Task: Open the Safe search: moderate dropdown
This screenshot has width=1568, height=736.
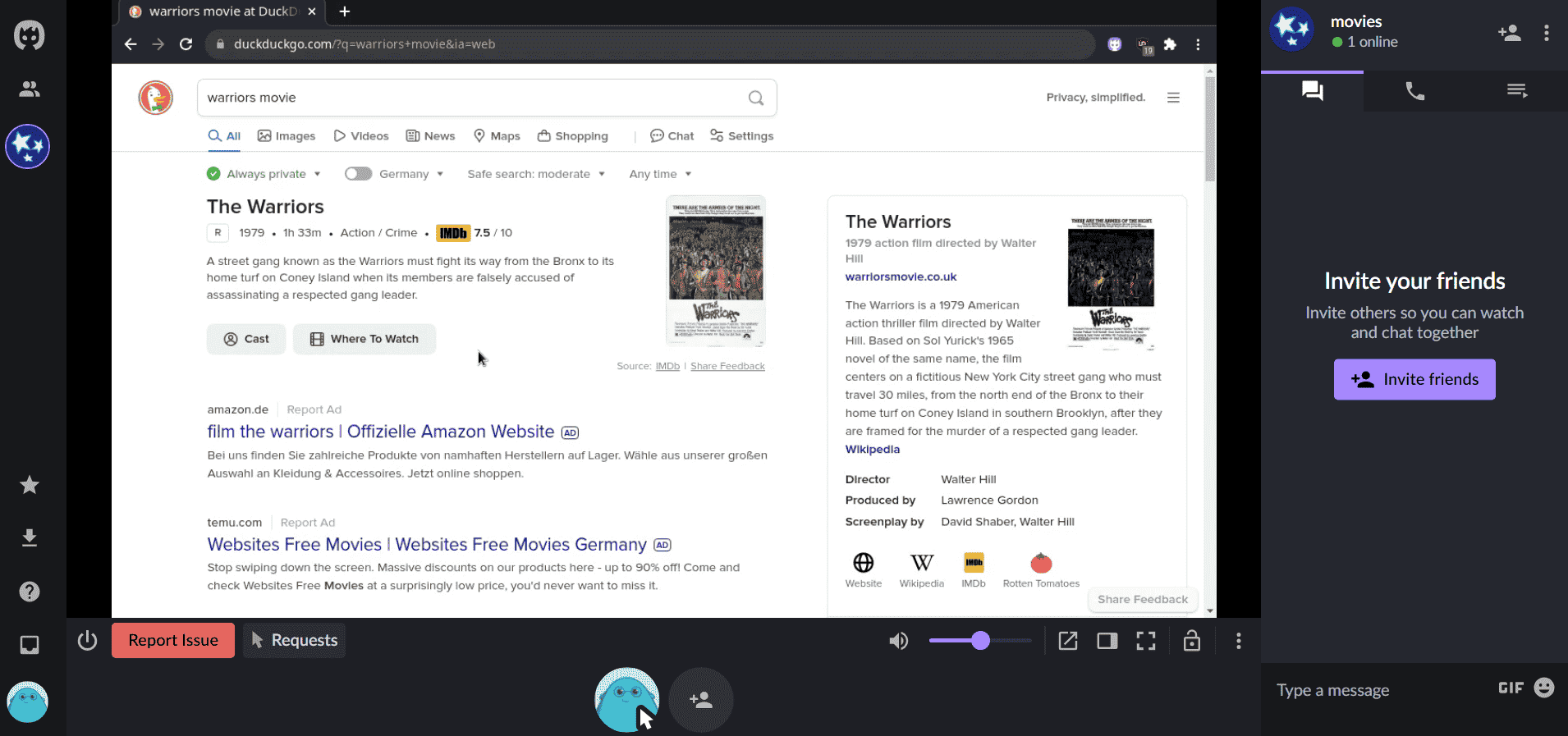Action: pyautogui.click(x=536, y=174)
